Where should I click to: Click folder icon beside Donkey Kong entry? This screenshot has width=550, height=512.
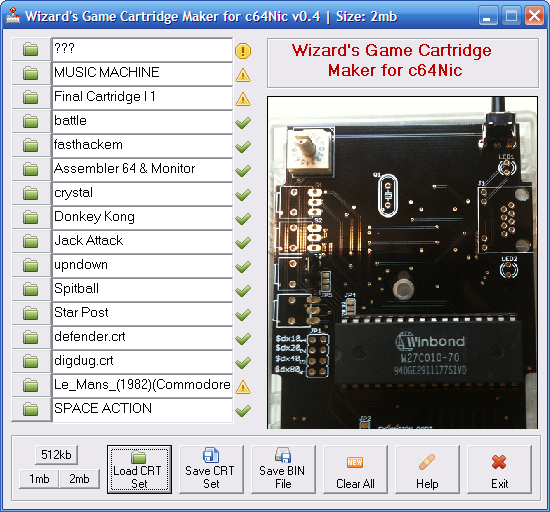point(31,217)
